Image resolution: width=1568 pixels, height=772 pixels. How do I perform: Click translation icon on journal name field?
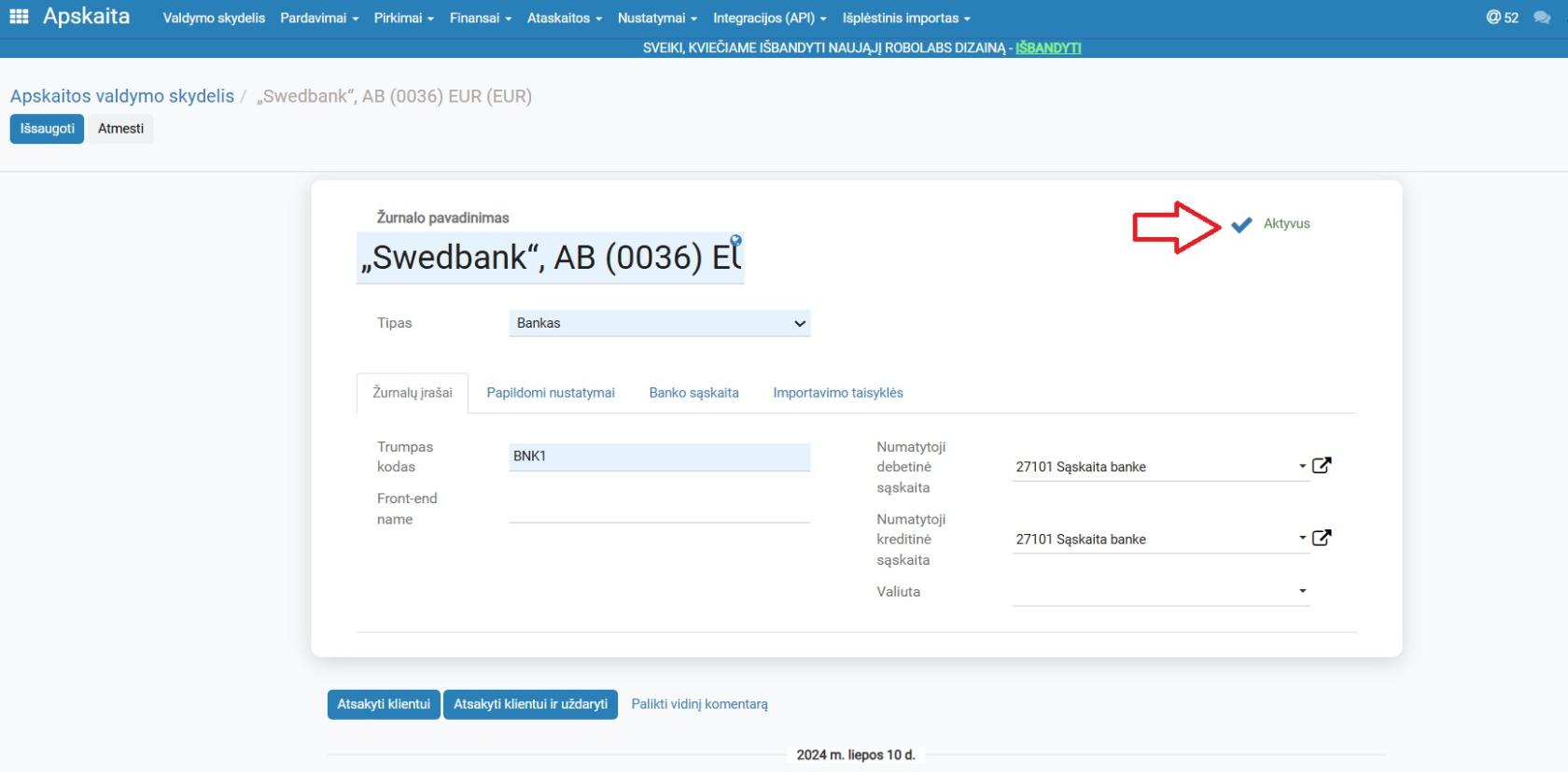(735, 240)
